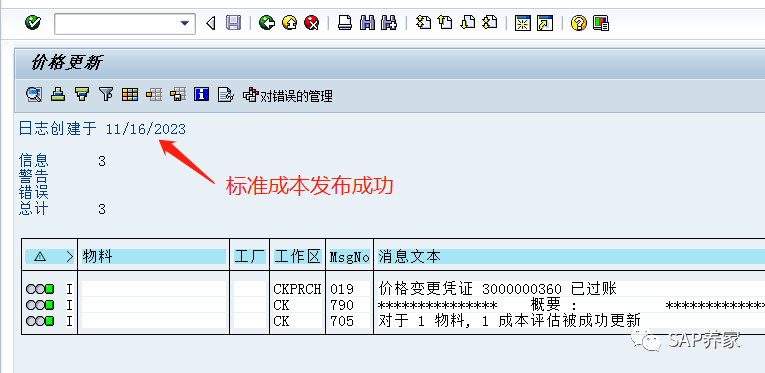Click the Details magnifier icon in the list toolbar
The height and width of the screenshot is (373, 765).
click(34, 94)
